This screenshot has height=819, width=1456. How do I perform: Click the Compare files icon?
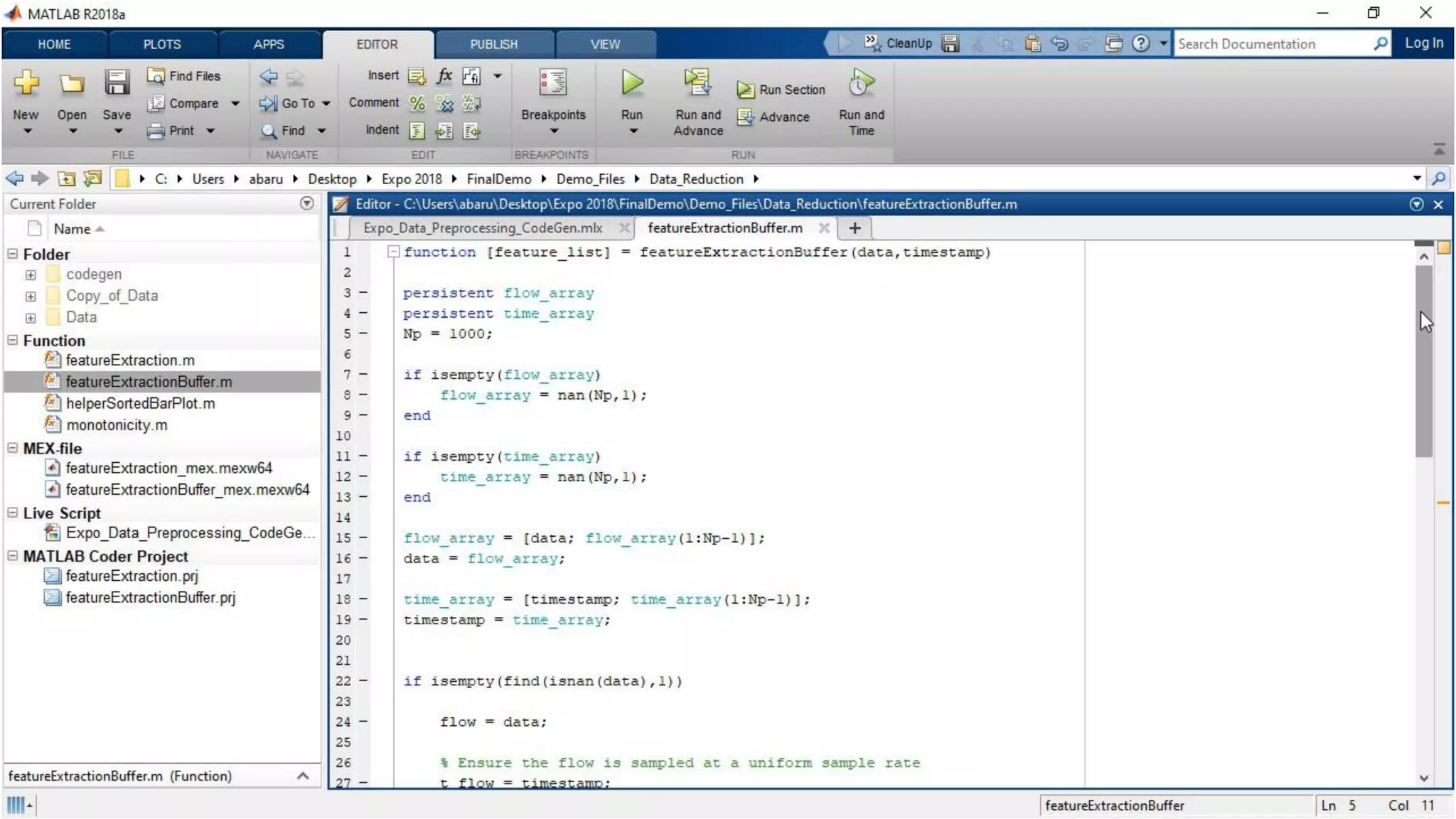point(156,104)
